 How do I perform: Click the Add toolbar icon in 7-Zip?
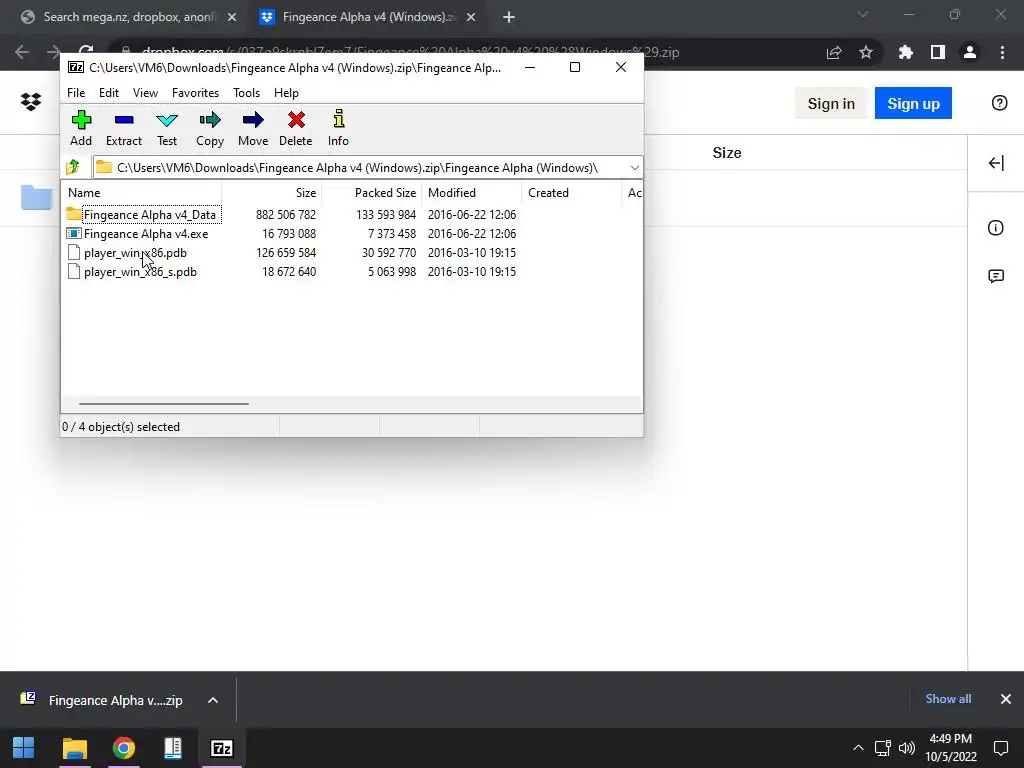(x=81, y=120)
